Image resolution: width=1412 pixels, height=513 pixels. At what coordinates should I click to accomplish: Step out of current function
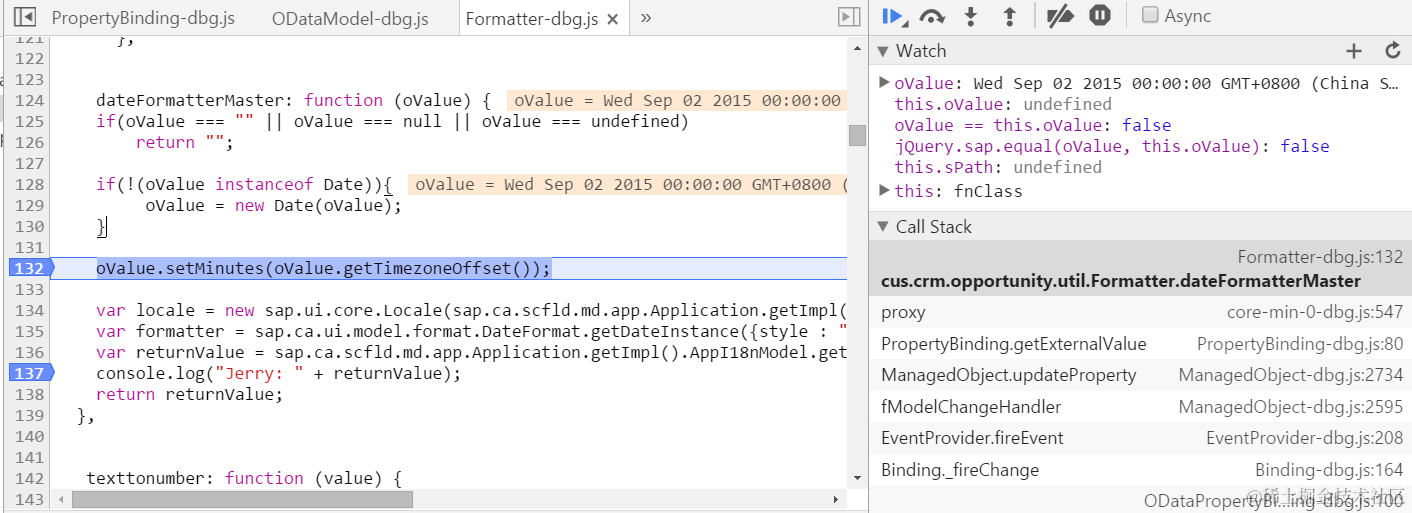(1009, 15)
